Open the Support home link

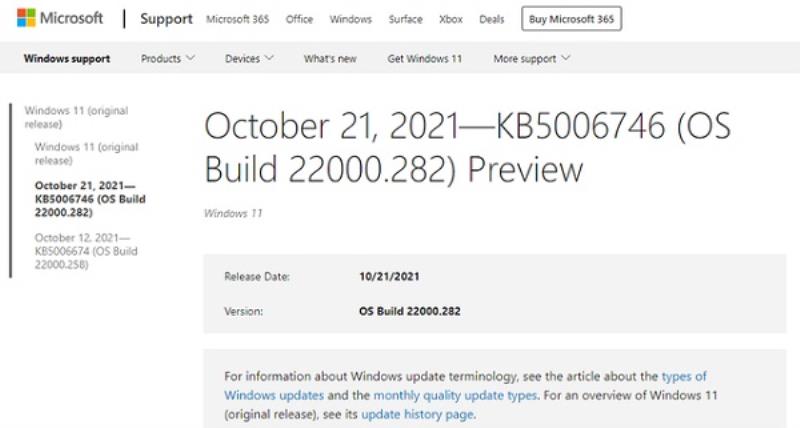[166, 19]
